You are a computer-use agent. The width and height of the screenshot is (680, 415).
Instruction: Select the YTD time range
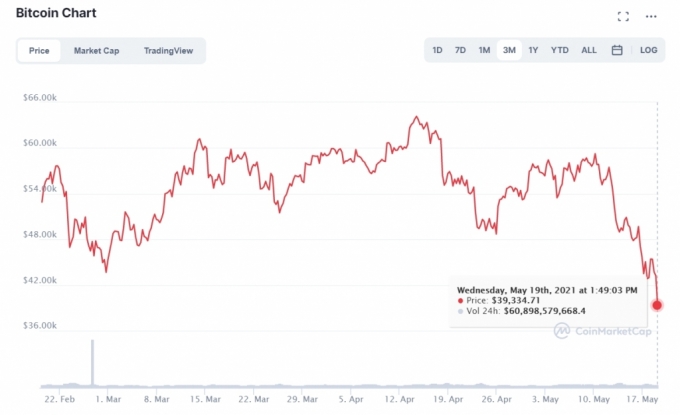point(560,50)
